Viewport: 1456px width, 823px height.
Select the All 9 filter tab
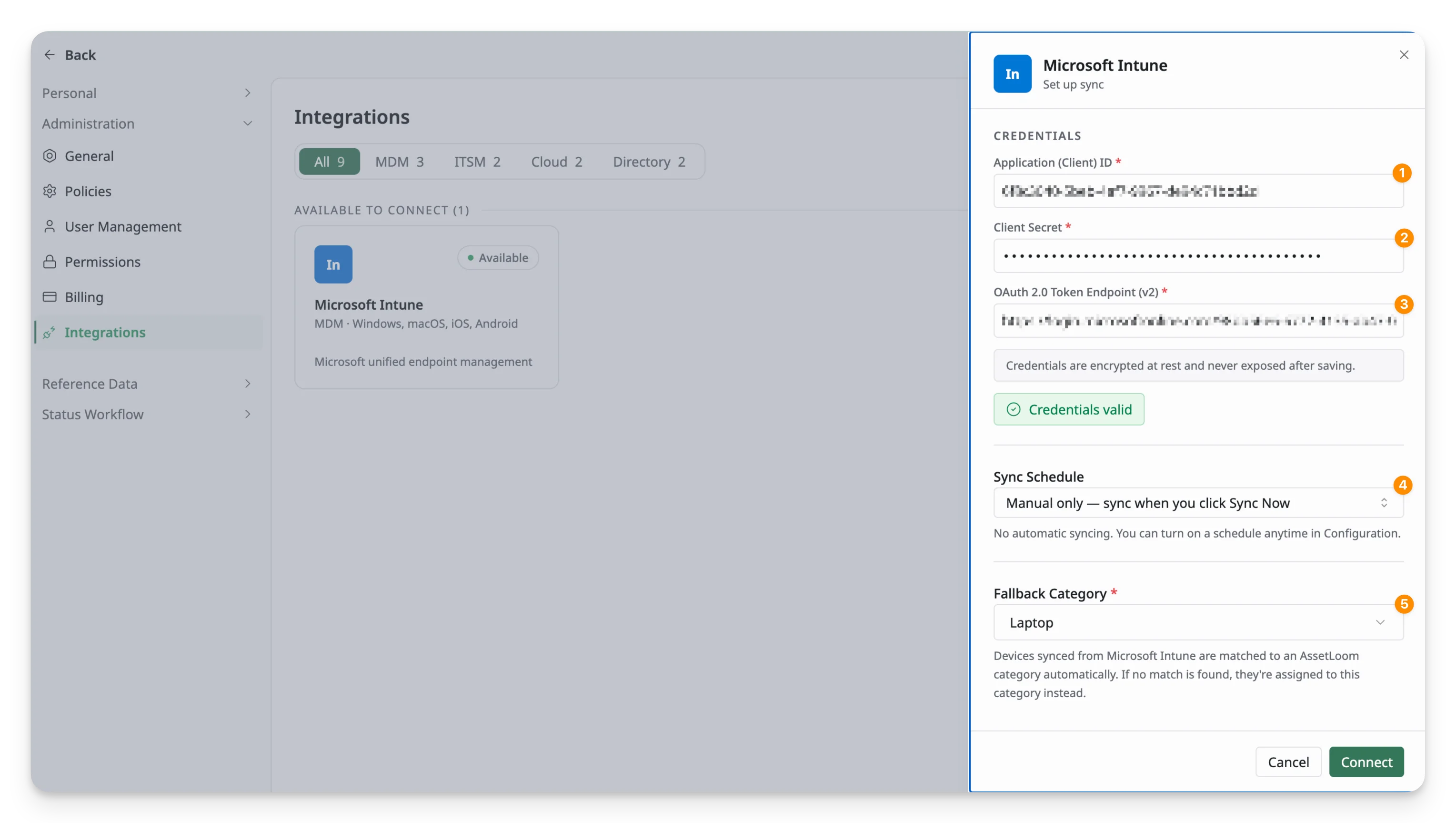(330, 162)
